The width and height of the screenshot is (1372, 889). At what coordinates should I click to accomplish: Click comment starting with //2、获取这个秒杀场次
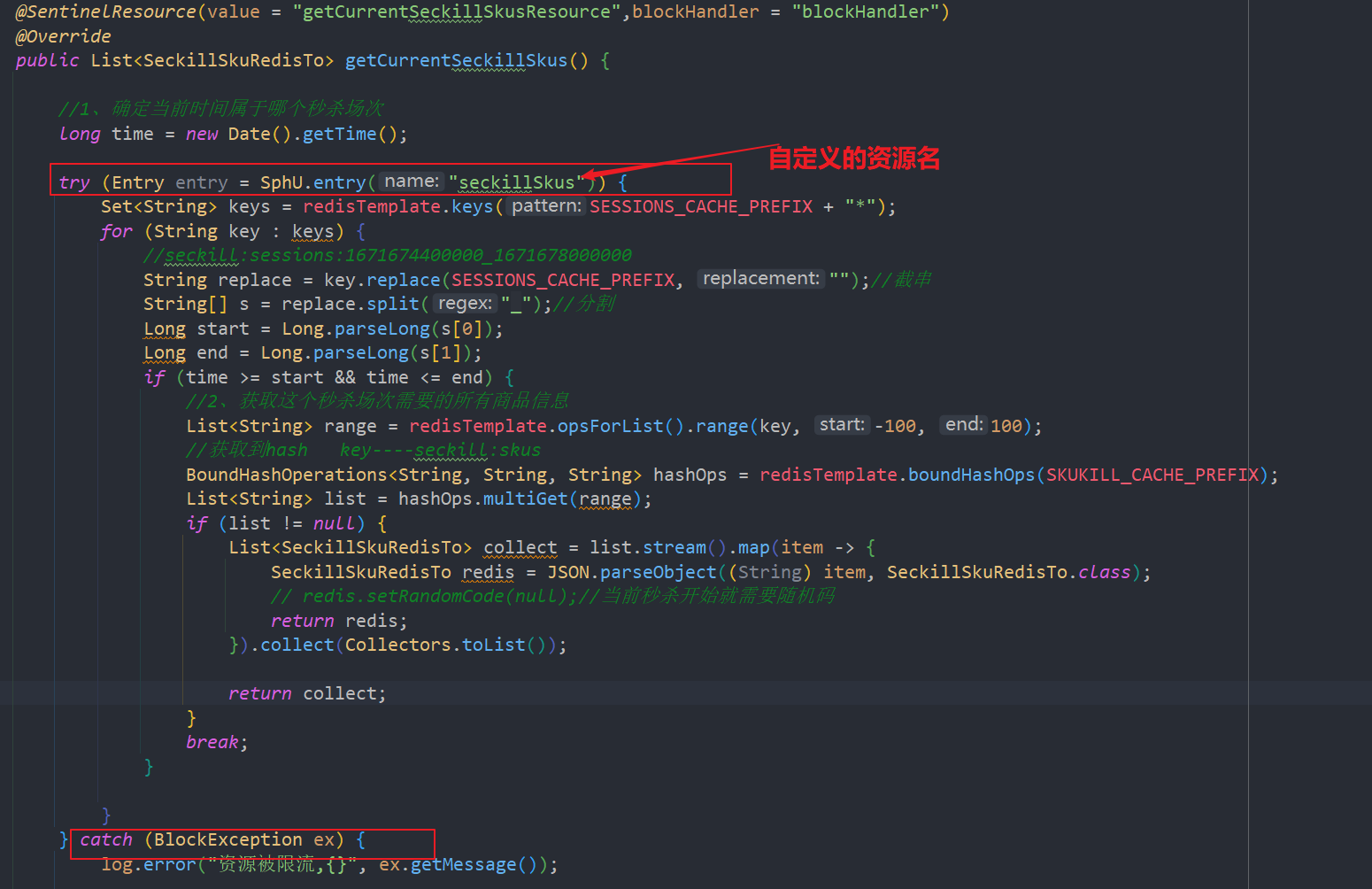[377, 401]
